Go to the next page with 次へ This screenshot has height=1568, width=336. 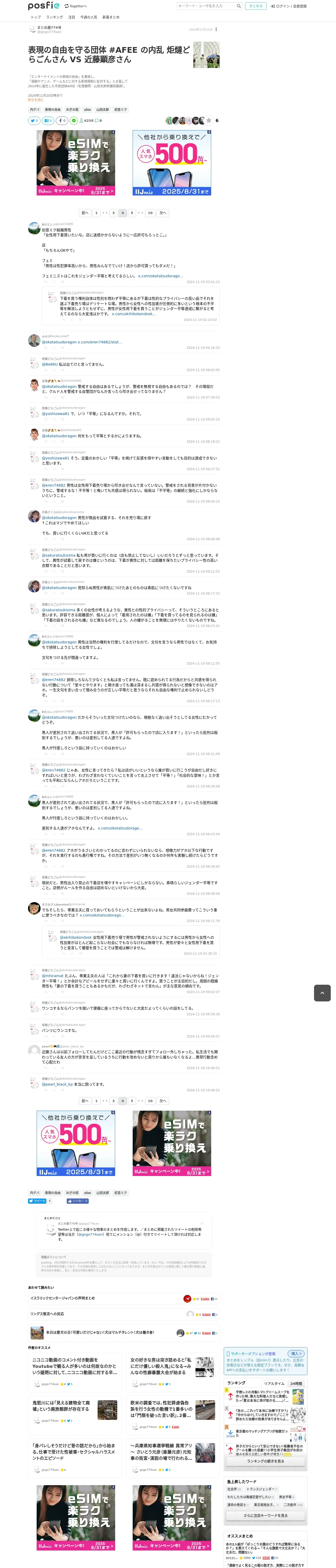point(163,213)
